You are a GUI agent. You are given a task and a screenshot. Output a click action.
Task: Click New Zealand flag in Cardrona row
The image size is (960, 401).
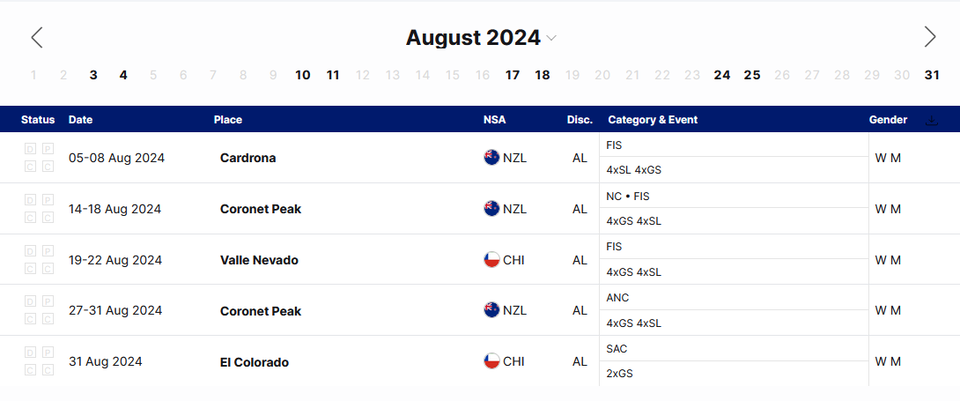pos(491,158)
